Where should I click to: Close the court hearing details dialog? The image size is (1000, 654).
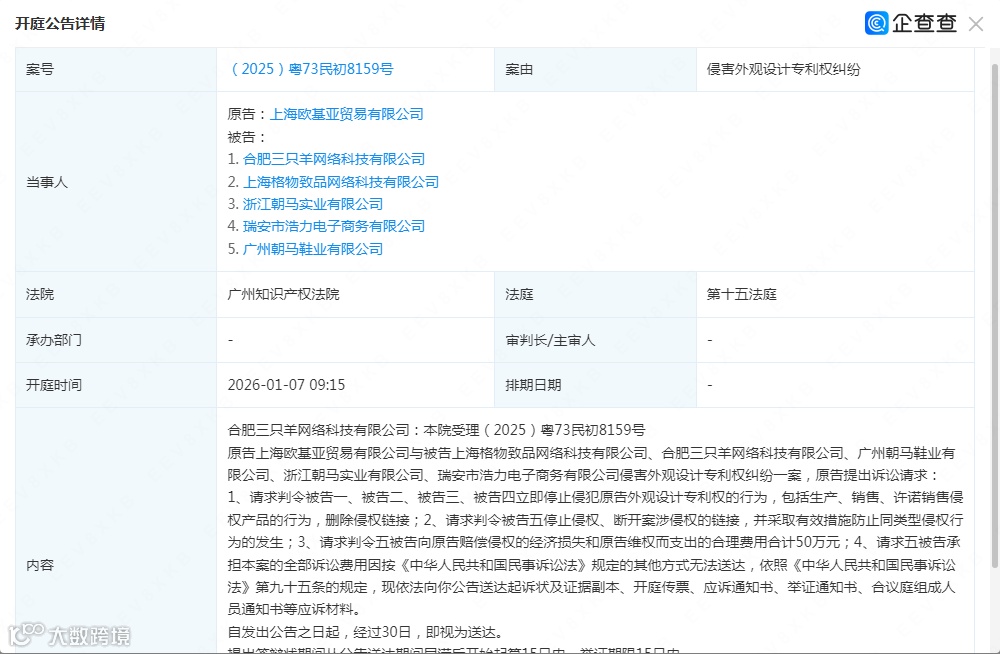tap(975, 24)
